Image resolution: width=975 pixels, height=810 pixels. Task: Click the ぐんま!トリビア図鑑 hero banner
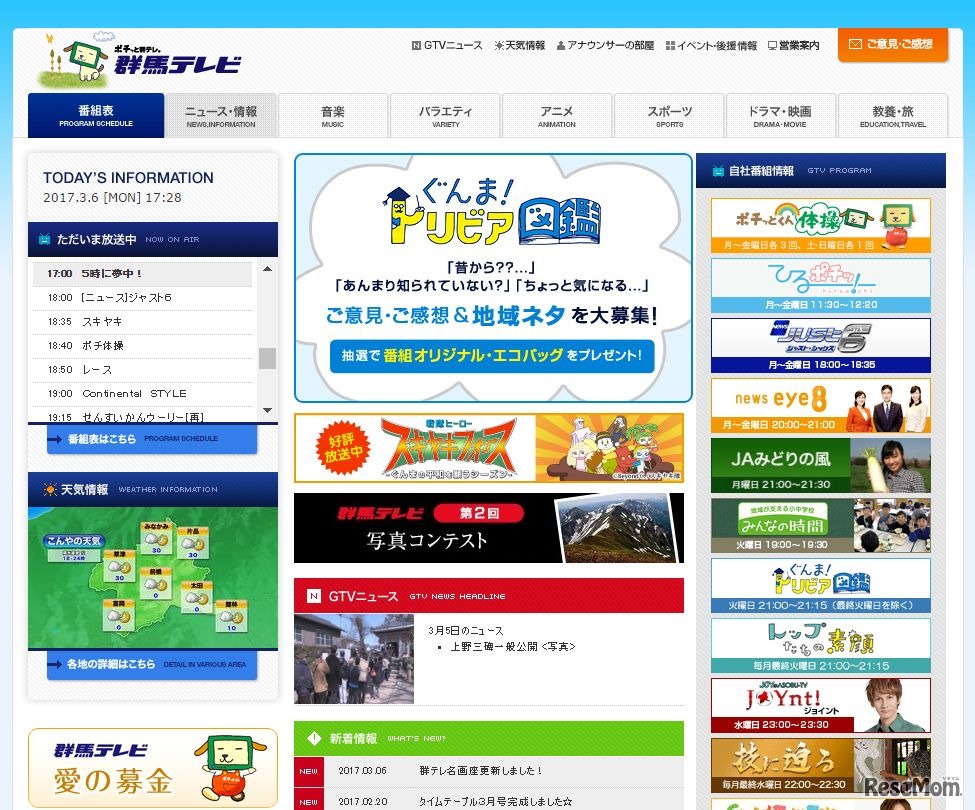490,278
